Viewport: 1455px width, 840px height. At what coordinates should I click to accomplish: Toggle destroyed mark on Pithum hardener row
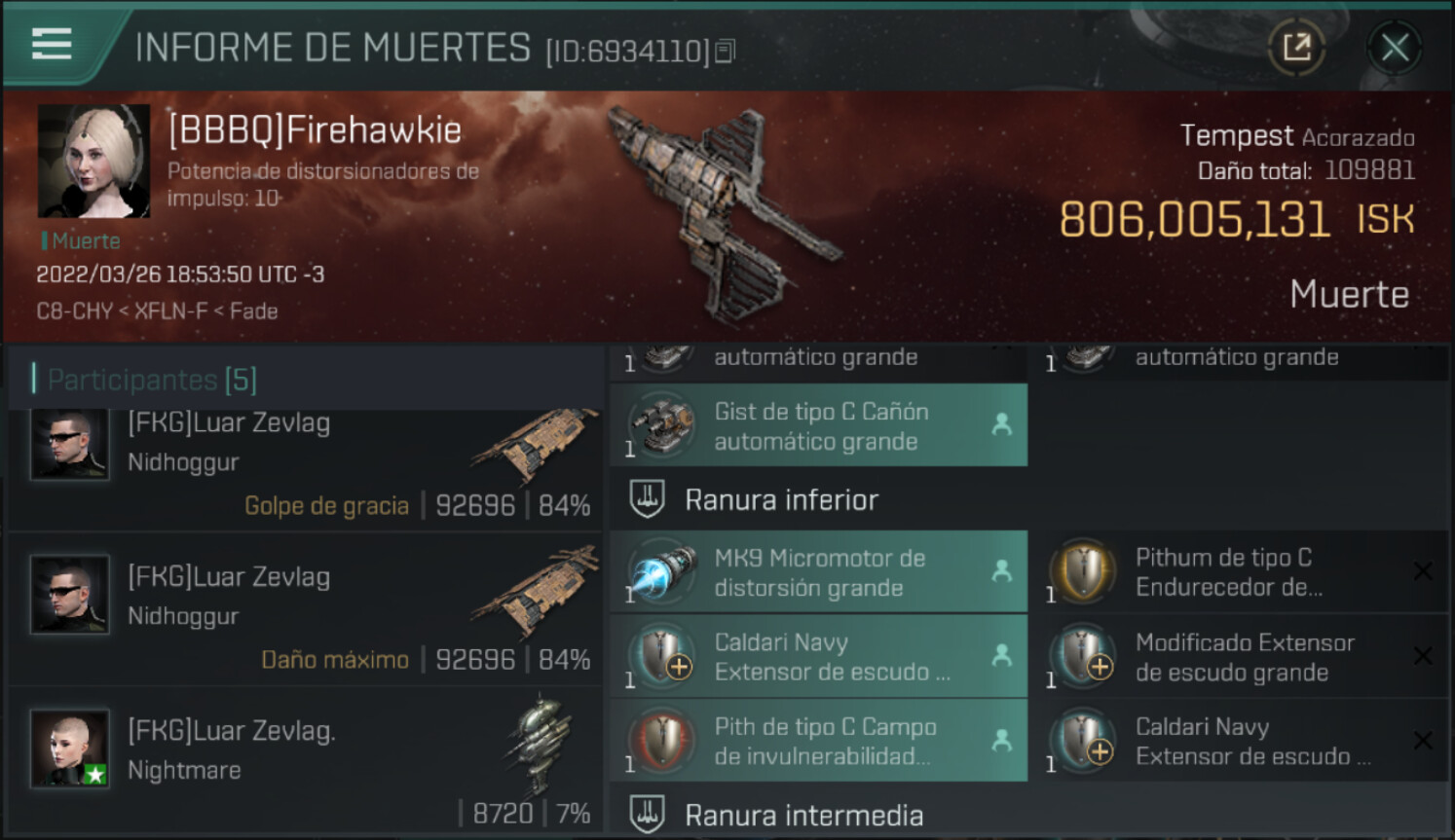click(x=1423, y=571)
